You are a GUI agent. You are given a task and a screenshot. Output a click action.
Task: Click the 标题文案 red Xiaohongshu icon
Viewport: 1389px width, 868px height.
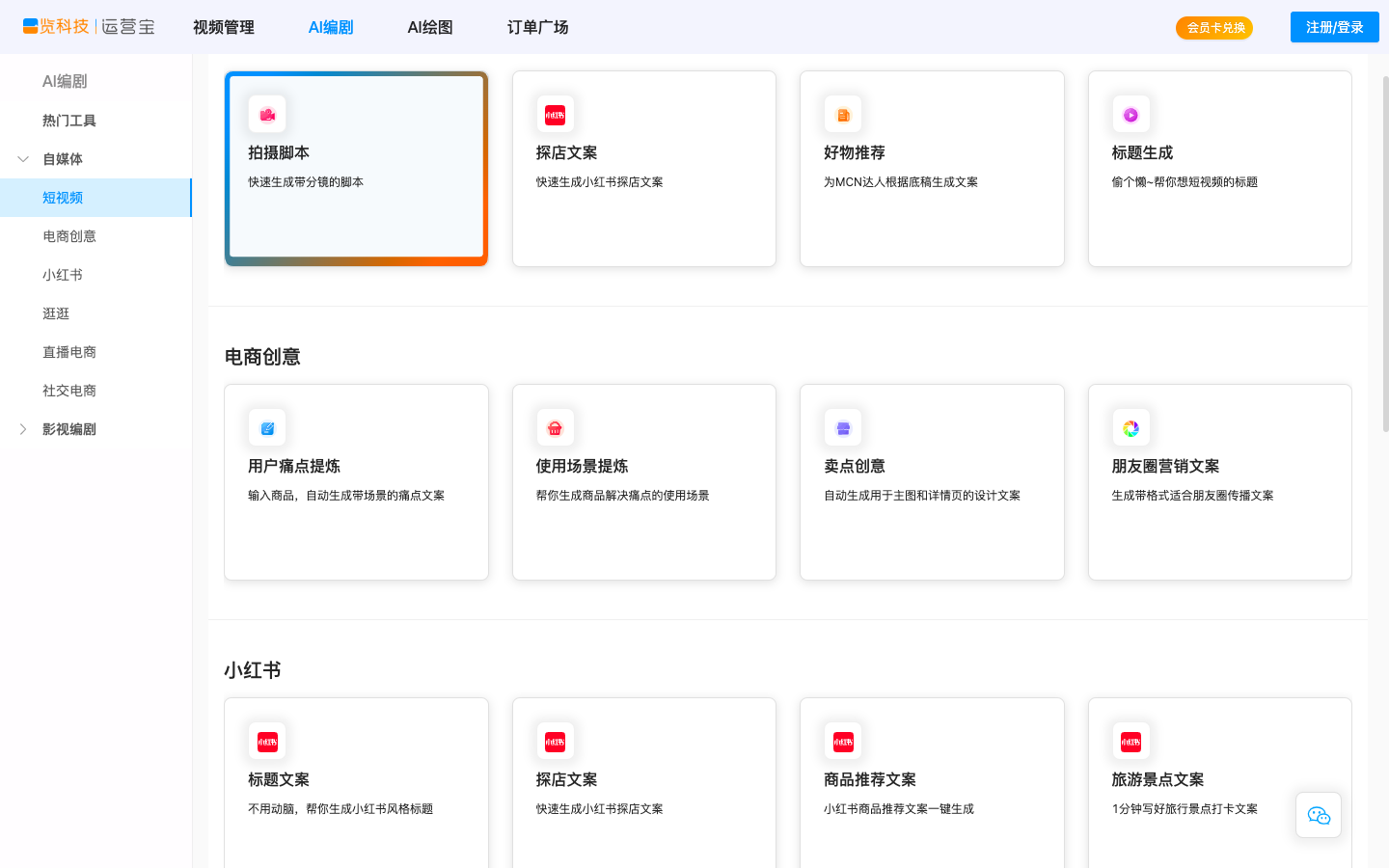pos(267,741)
